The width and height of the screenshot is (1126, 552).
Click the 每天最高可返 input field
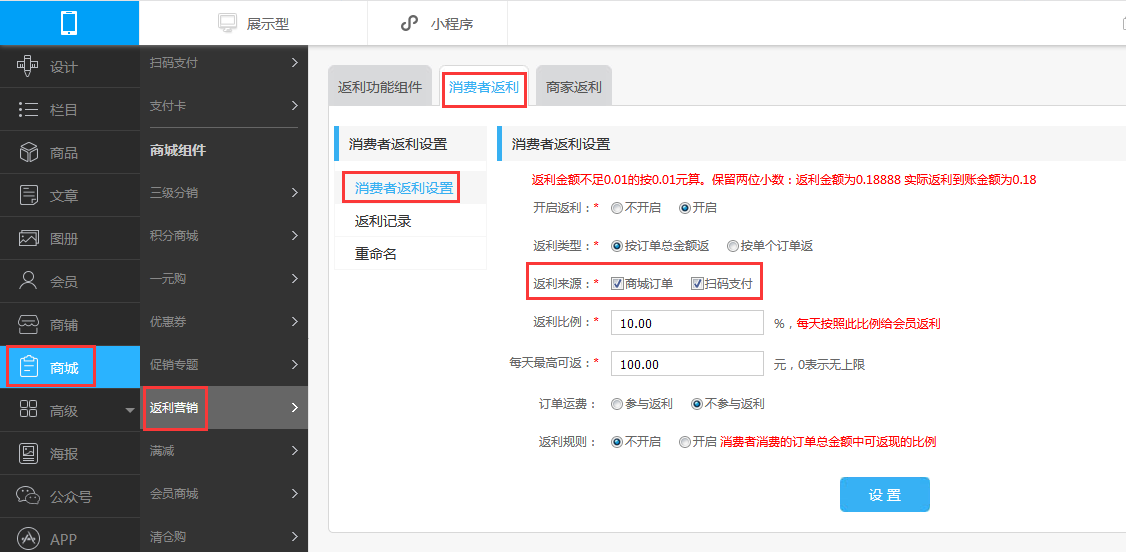pos(687,364)
